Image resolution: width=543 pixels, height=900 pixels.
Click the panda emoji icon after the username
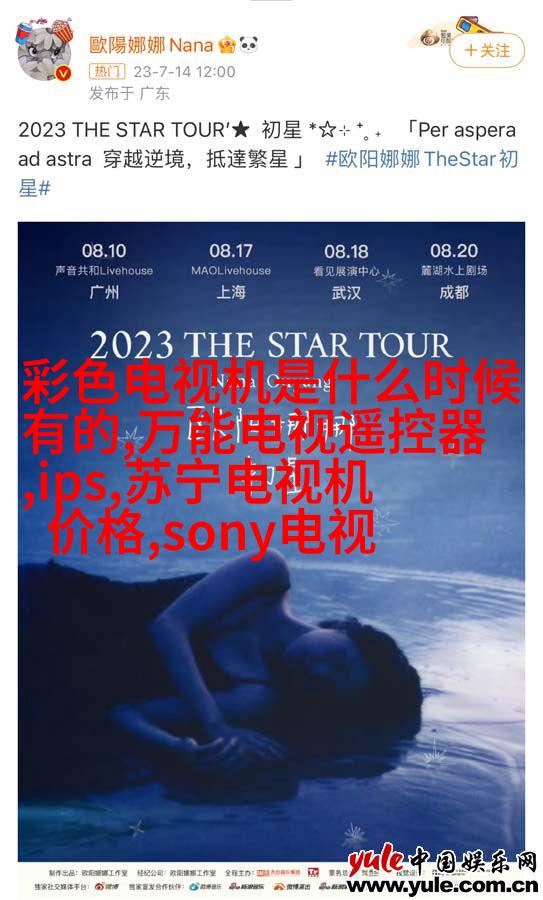tap(248, 44)
